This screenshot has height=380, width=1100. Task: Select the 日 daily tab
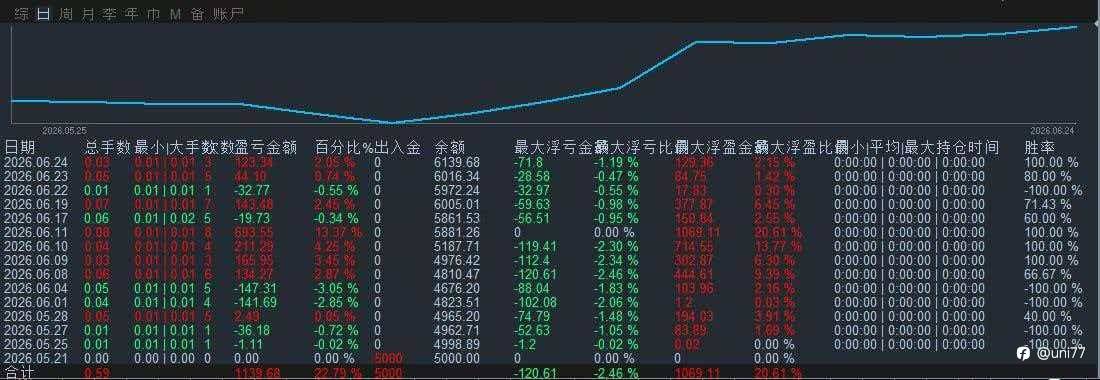click(43, 14)
